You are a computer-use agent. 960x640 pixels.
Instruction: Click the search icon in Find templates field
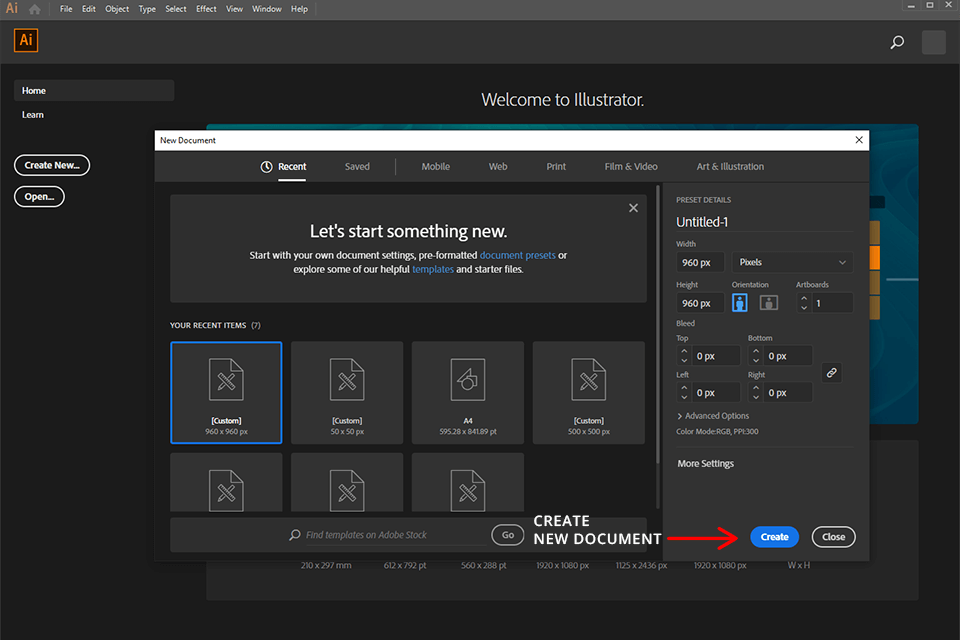pyautogui.click(x=295, y=534)
